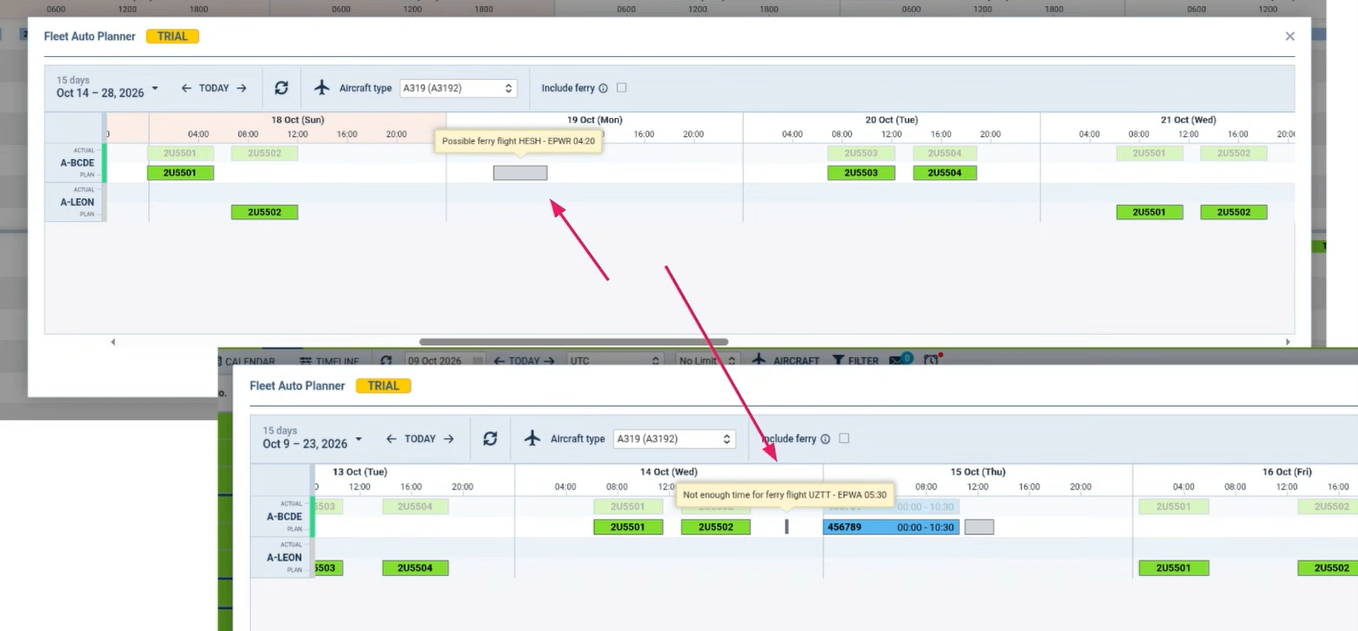
Task: Refresh the upper Fleet Auto Planner (Oct 14 – 28)
Action: [x=281, y=88]
